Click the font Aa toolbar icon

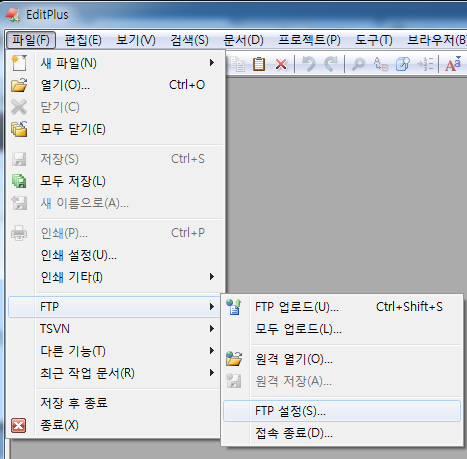453,64
